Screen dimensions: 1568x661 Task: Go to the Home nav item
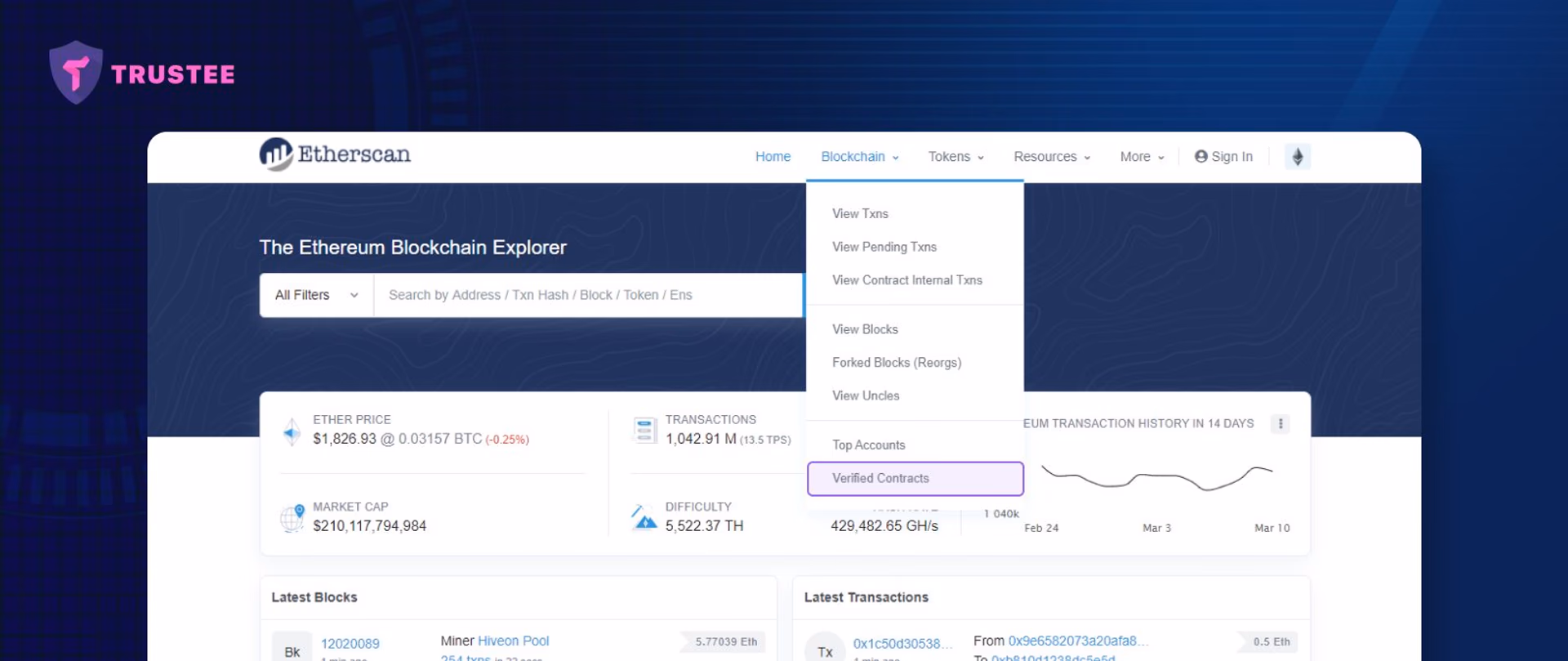point(773,157)
